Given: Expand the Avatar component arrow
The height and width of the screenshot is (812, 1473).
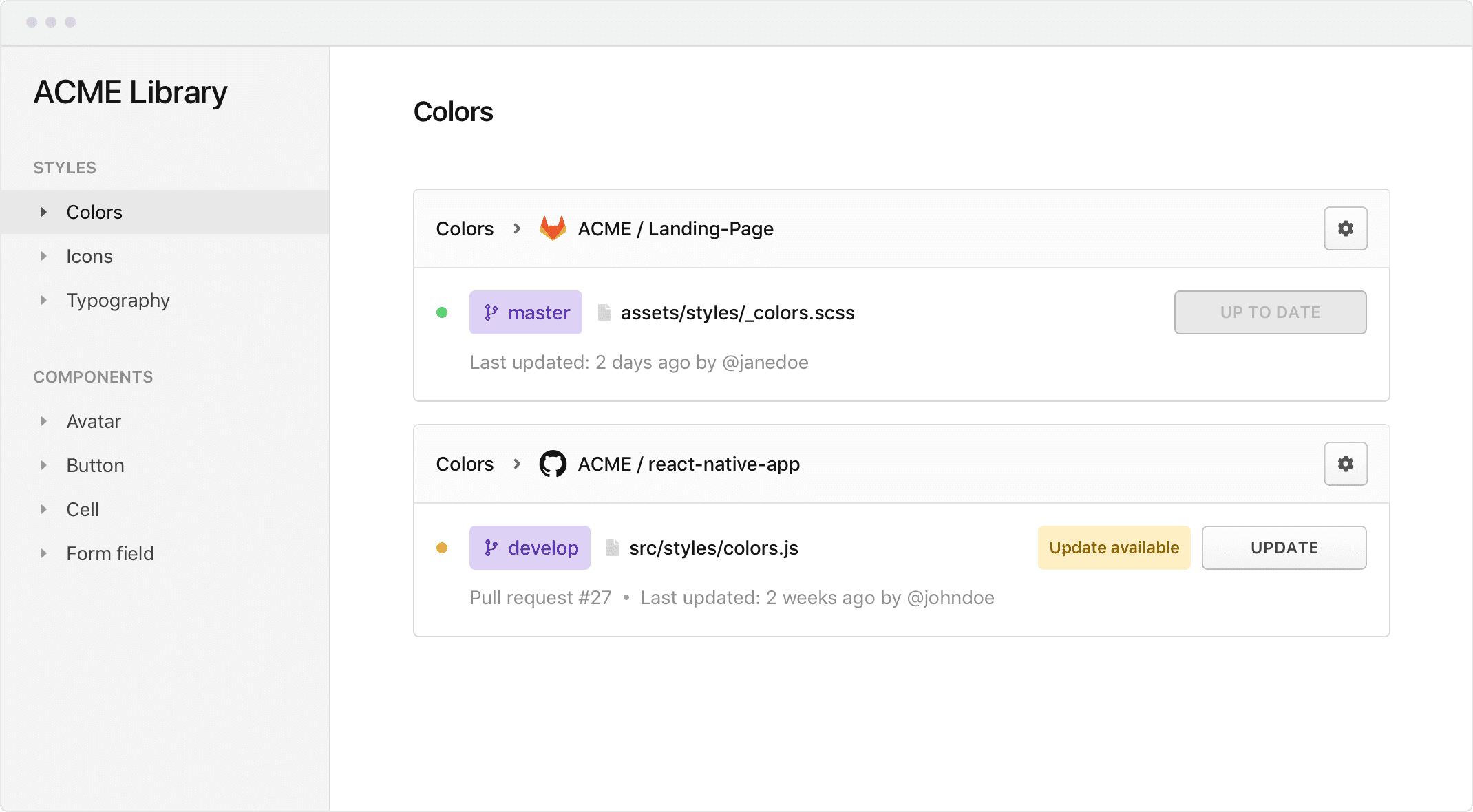Looking at the screenshot, I should pyautogui.click(x=43, y=421).
